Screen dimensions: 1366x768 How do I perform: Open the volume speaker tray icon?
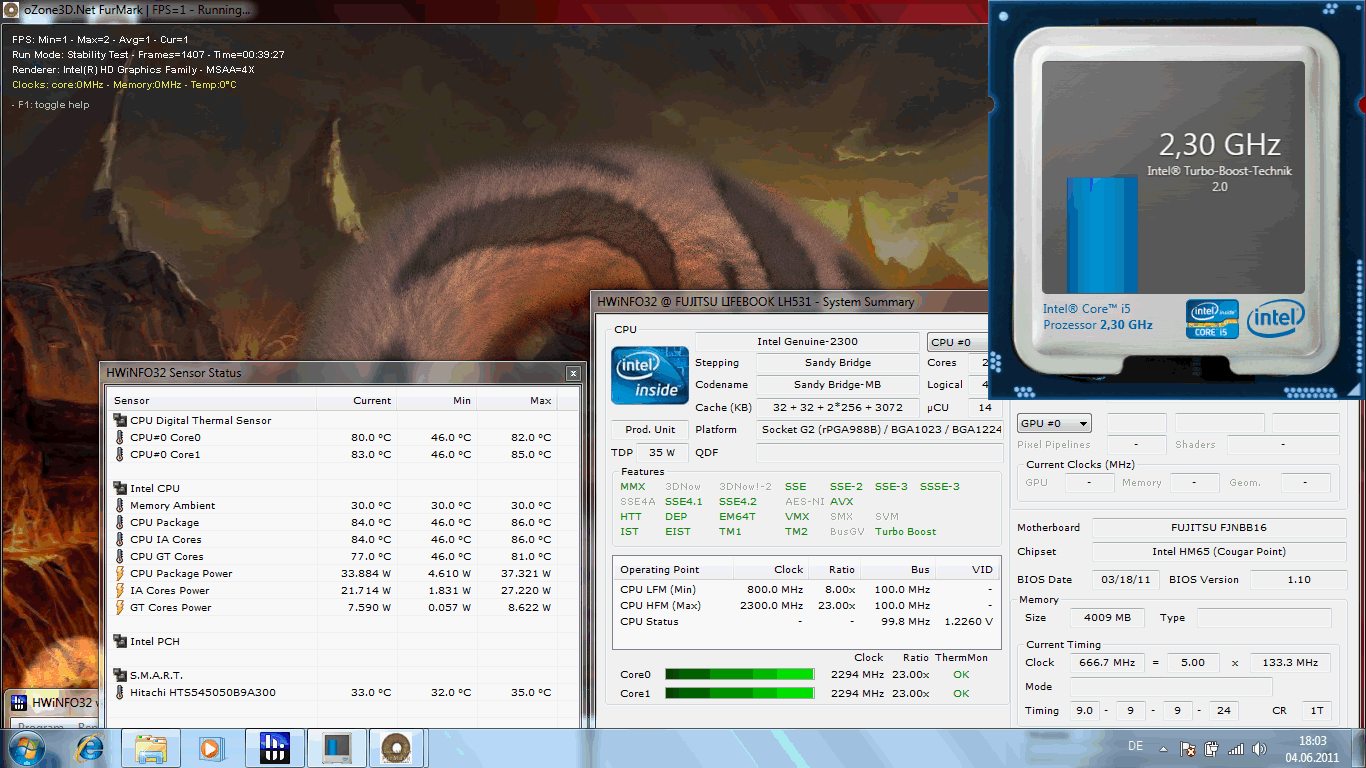[1259, 748]
